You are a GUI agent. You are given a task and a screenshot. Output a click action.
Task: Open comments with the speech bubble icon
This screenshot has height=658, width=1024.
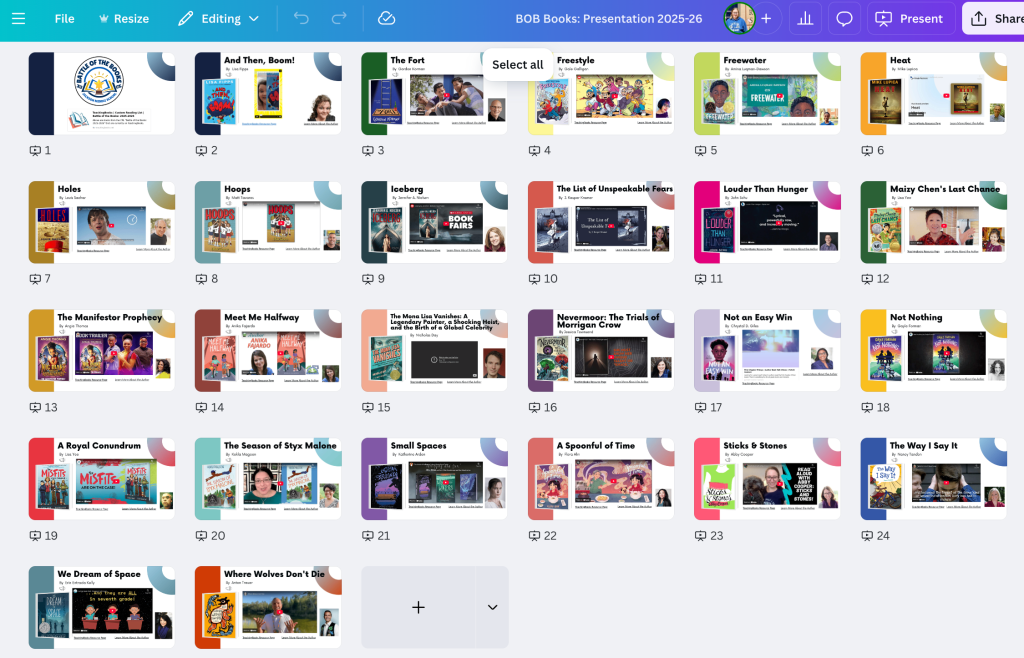click(843, 18)
